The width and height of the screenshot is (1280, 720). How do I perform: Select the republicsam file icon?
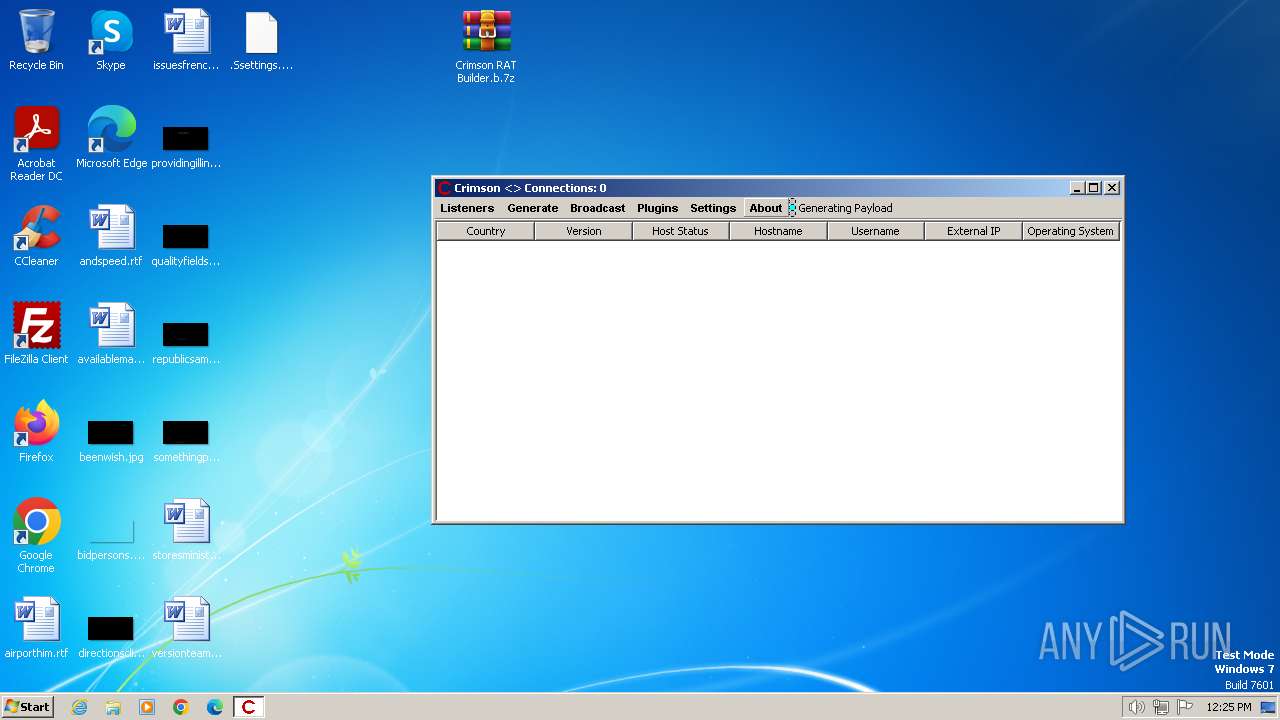pyautogui.click(x=186, y=342)
